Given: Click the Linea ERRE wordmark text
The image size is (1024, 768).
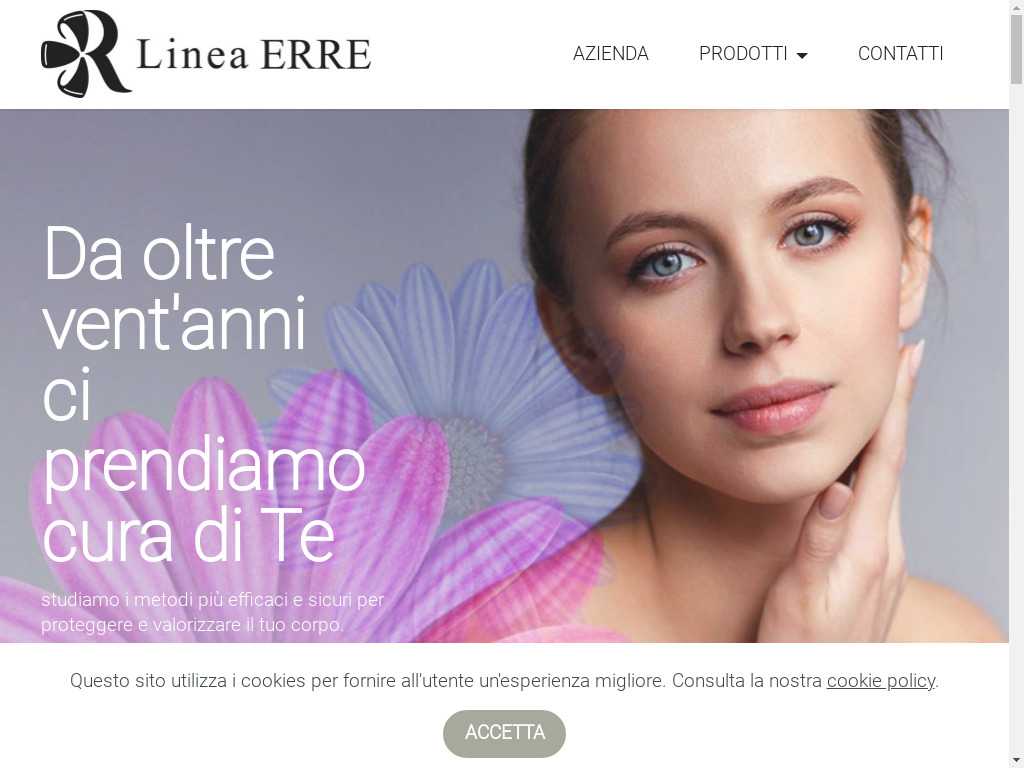Looking at the screenshot, I should (x=254, y=54).
